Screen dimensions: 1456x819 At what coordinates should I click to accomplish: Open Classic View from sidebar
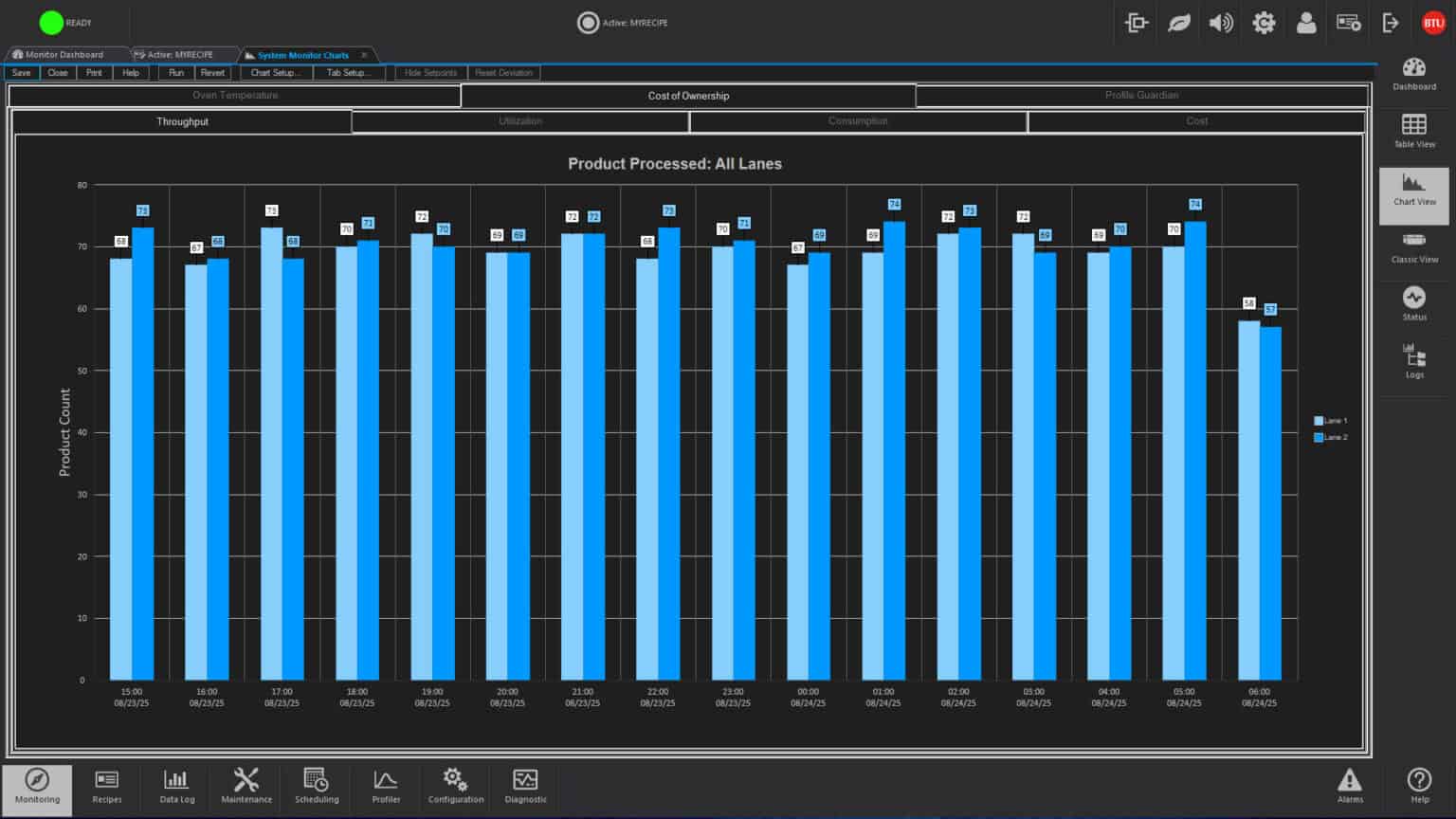(x=1413, y=246)
